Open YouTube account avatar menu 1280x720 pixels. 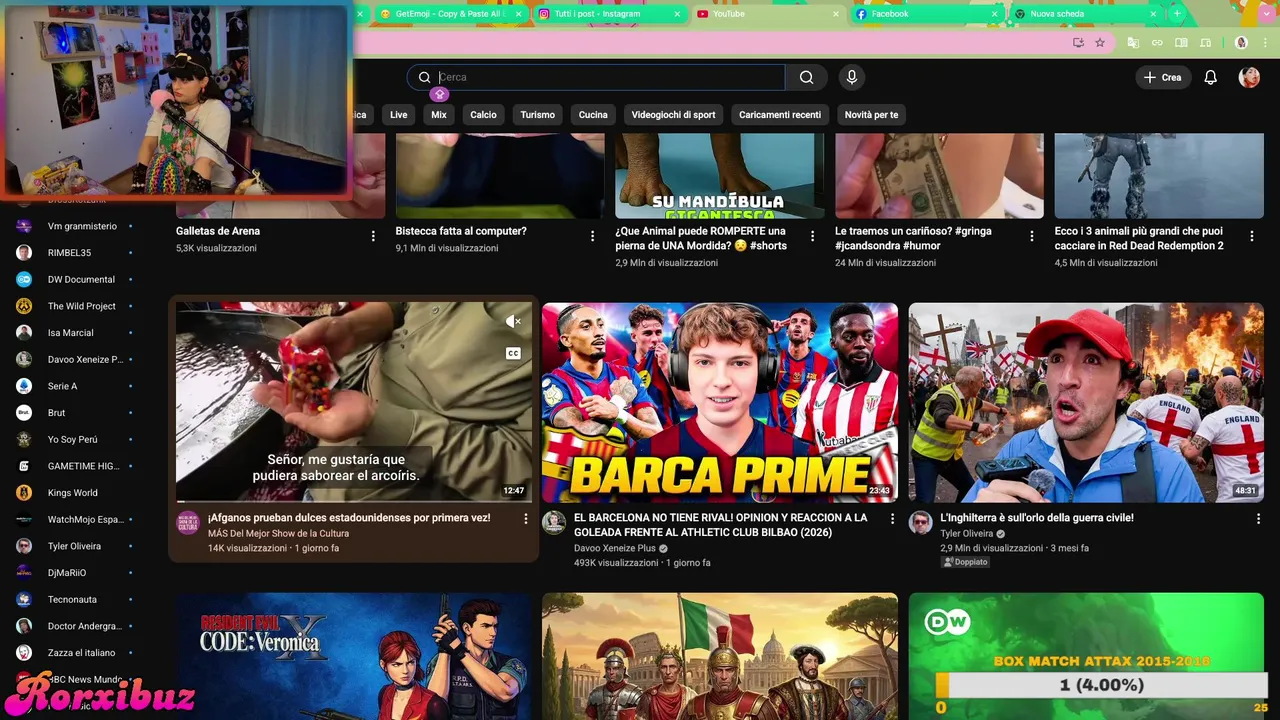[x=1249, y=77]
